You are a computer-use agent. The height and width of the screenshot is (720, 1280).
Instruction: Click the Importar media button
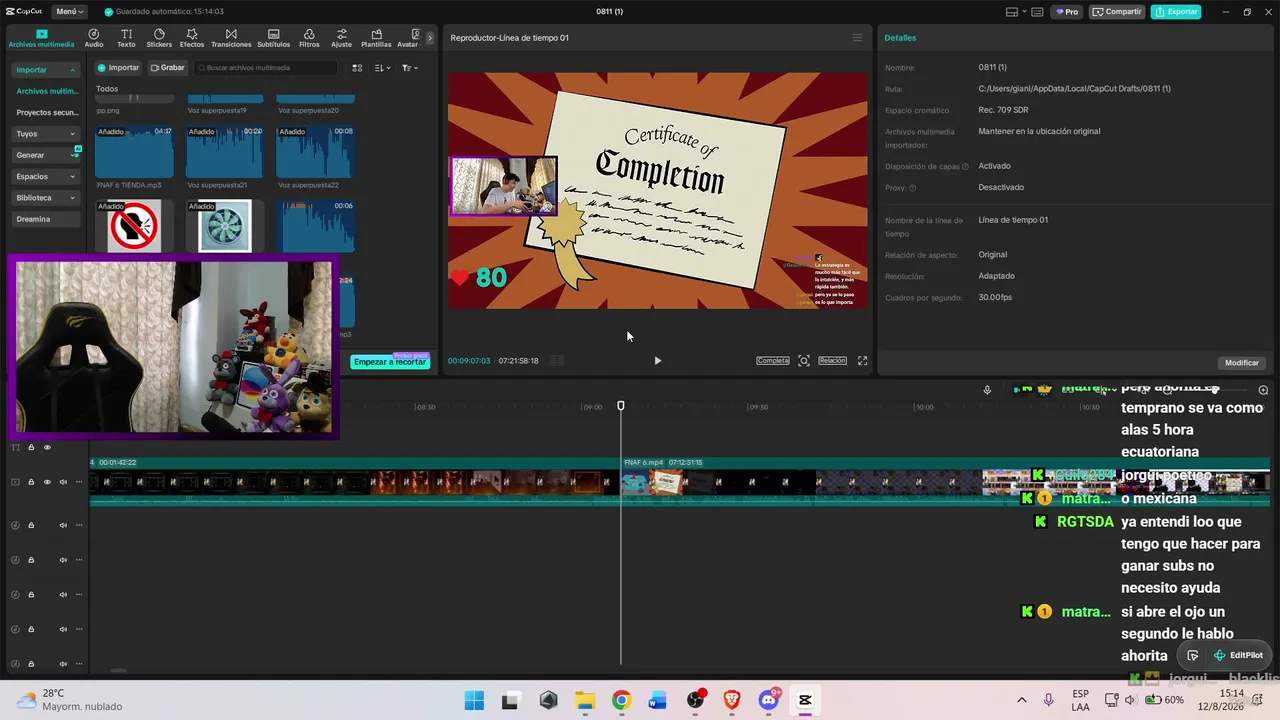tap(119, 68)
